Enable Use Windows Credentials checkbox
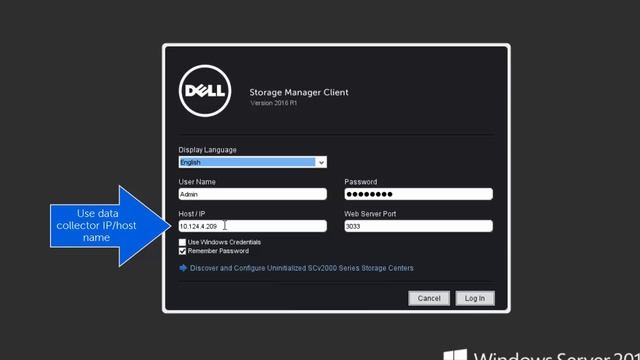This screenshot has height=360, width=640. 182,242
